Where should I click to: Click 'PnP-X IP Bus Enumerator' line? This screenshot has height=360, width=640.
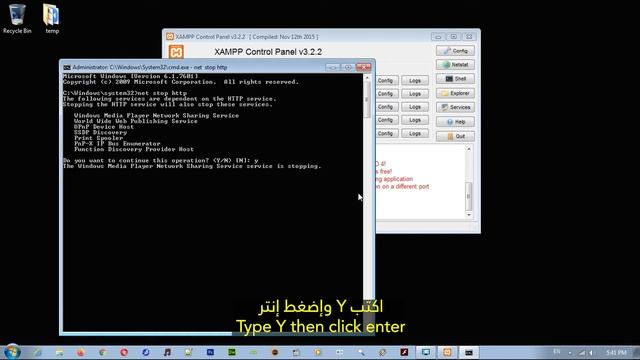[x=117, y=144]
